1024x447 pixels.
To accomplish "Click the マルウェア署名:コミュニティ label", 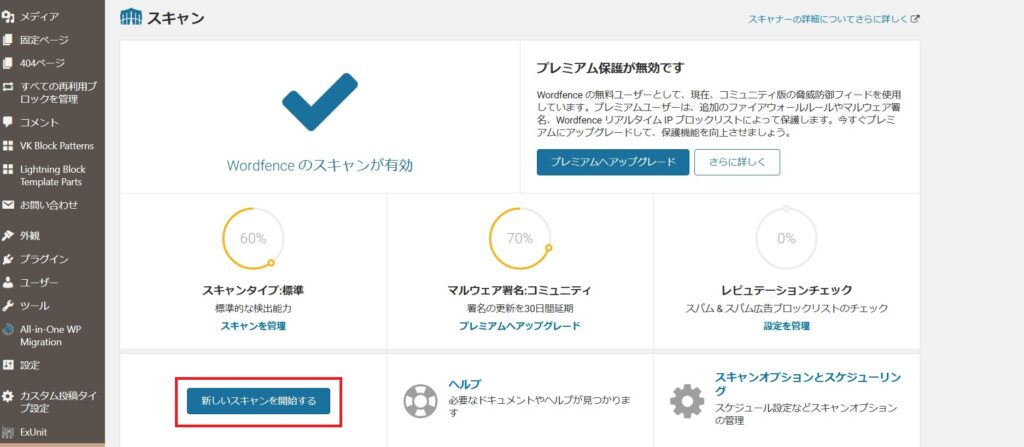I will [x=520, y=290].
